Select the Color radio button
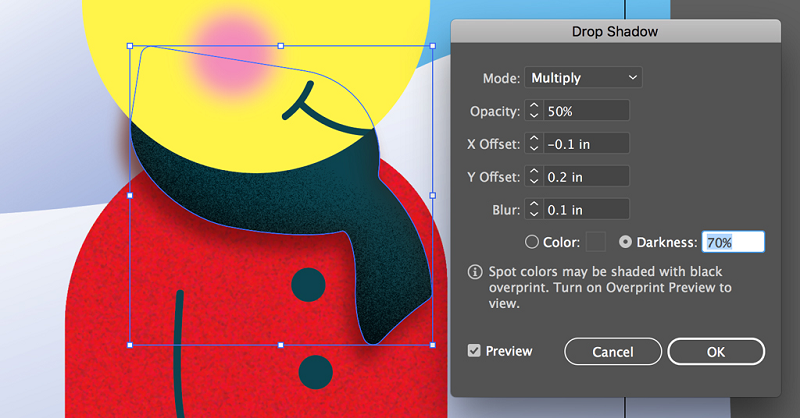 [532, 241]
